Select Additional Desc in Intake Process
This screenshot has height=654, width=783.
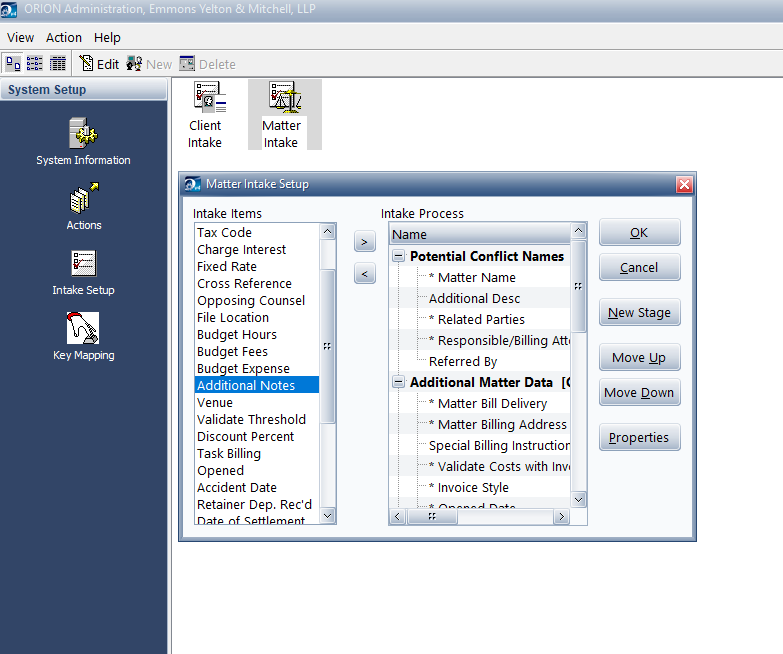[474, 298]
